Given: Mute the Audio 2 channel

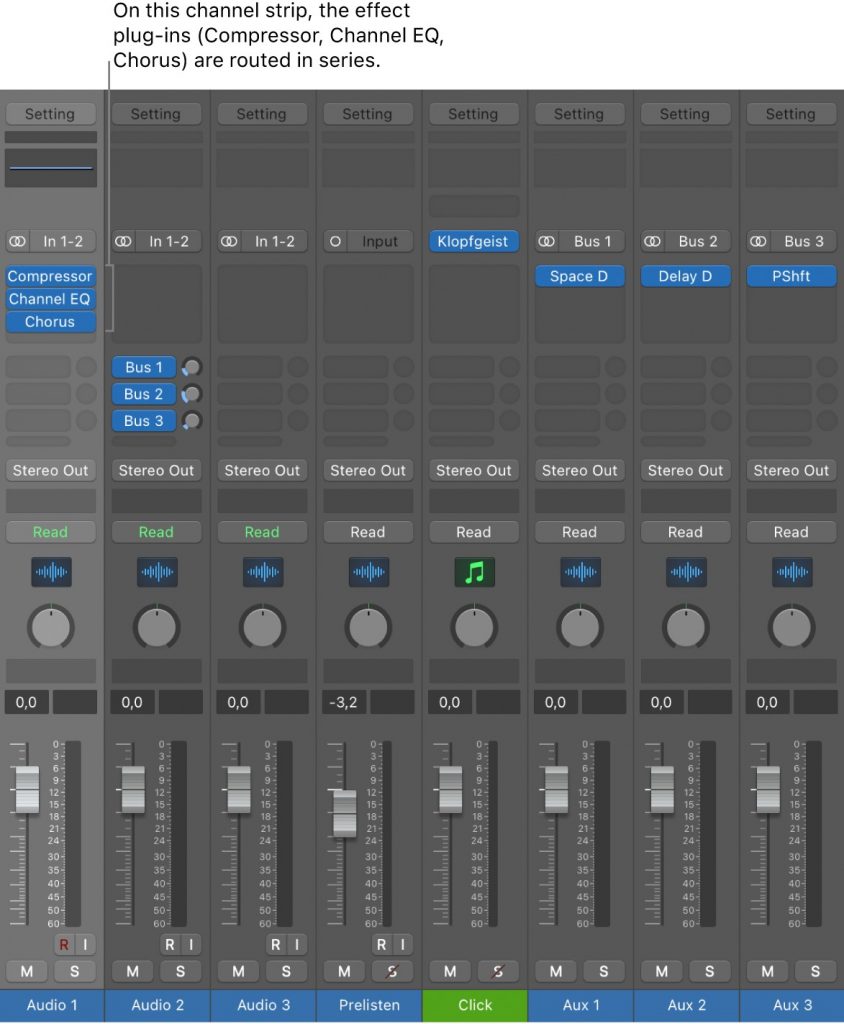Looking at the screenshot, I should click(x=133, y=971).
